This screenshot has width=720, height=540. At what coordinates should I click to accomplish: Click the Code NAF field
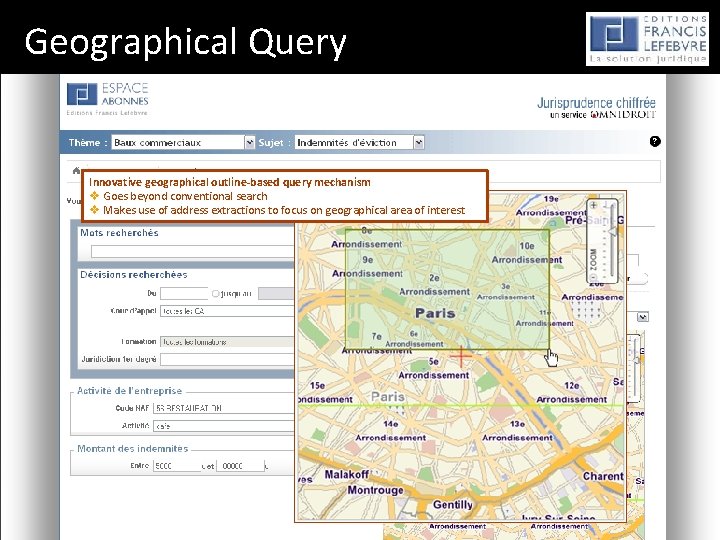[x=224, y=408]
